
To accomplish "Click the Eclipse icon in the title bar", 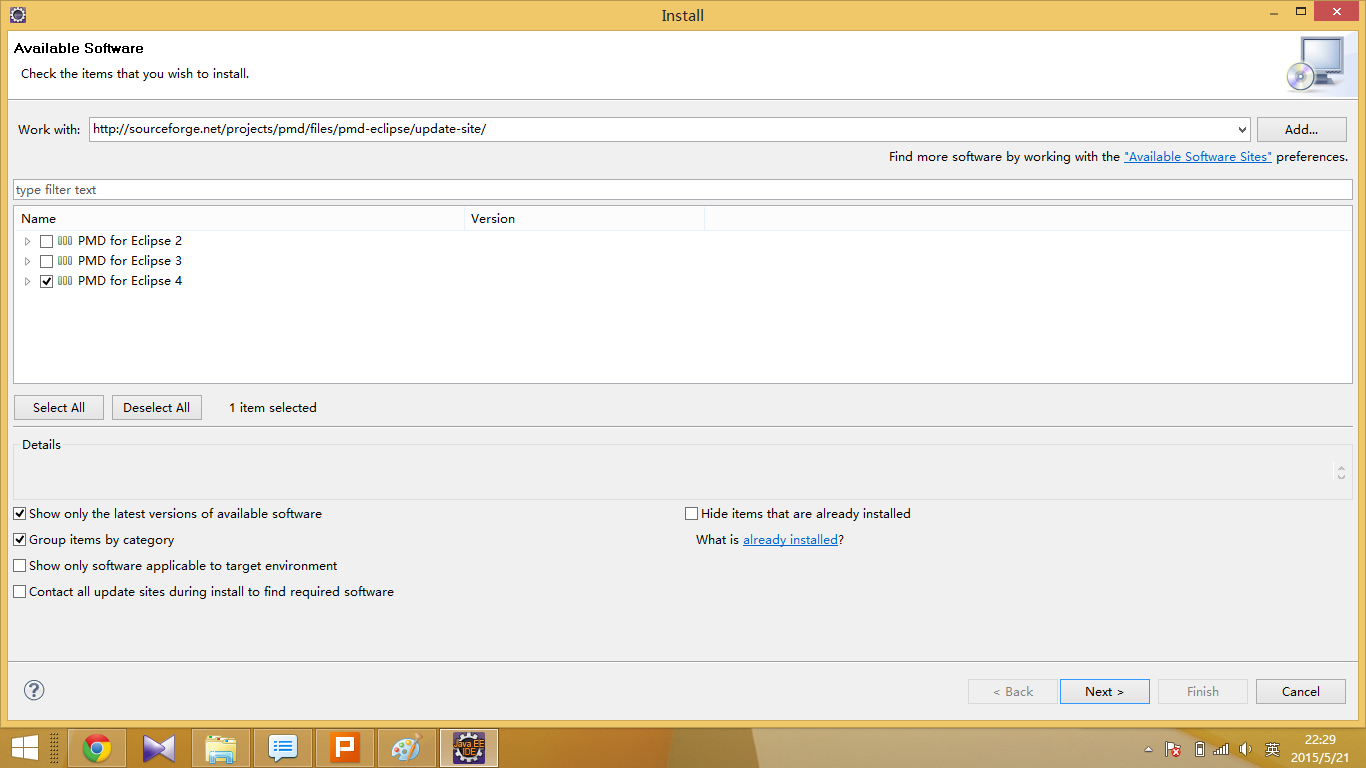I will (17, 15).
